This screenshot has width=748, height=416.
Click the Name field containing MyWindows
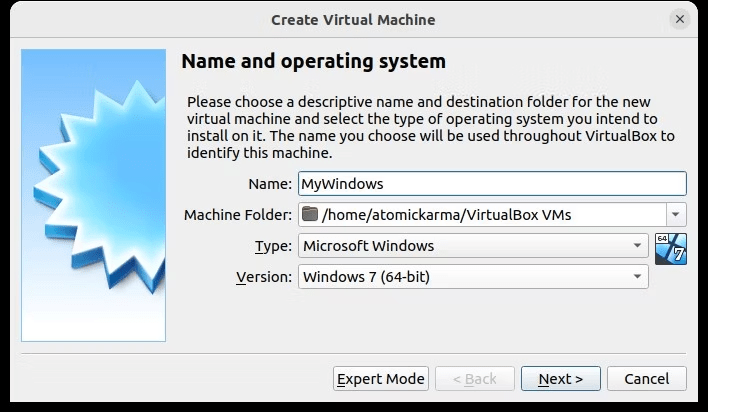click(x=492, y=184)
